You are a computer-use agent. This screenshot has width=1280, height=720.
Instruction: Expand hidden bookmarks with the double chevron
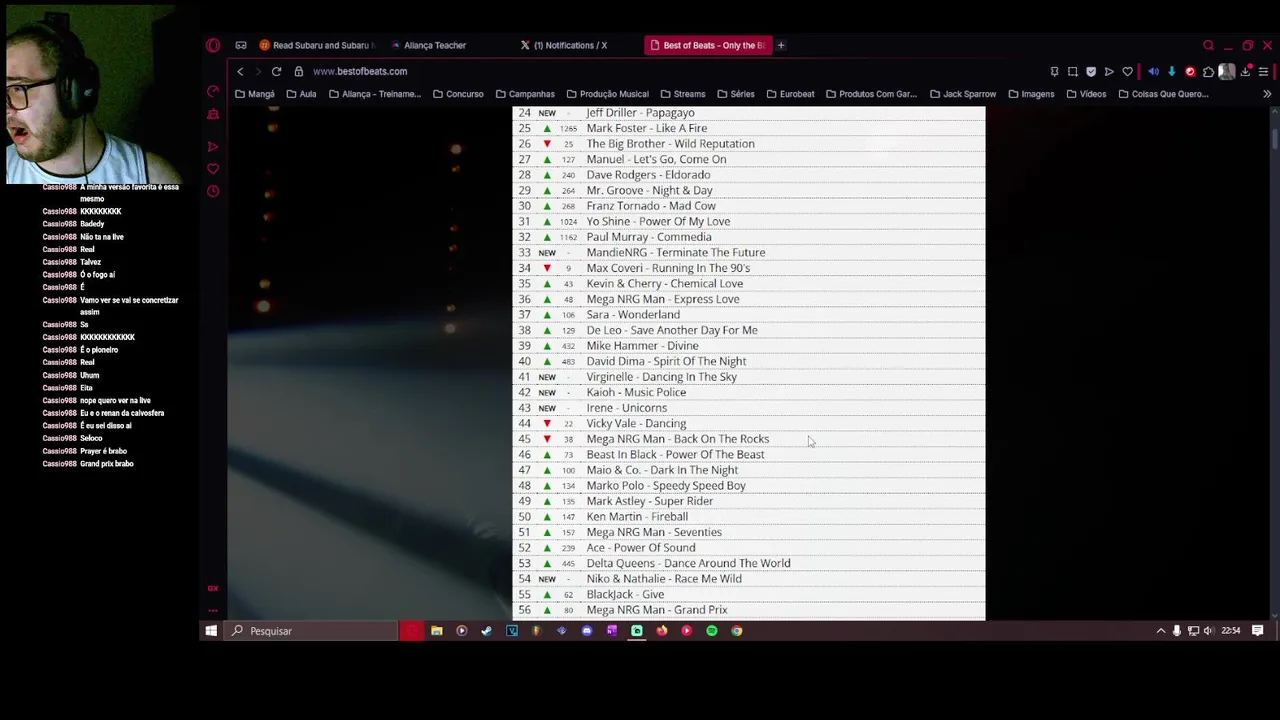click(x=1267, y=94)
